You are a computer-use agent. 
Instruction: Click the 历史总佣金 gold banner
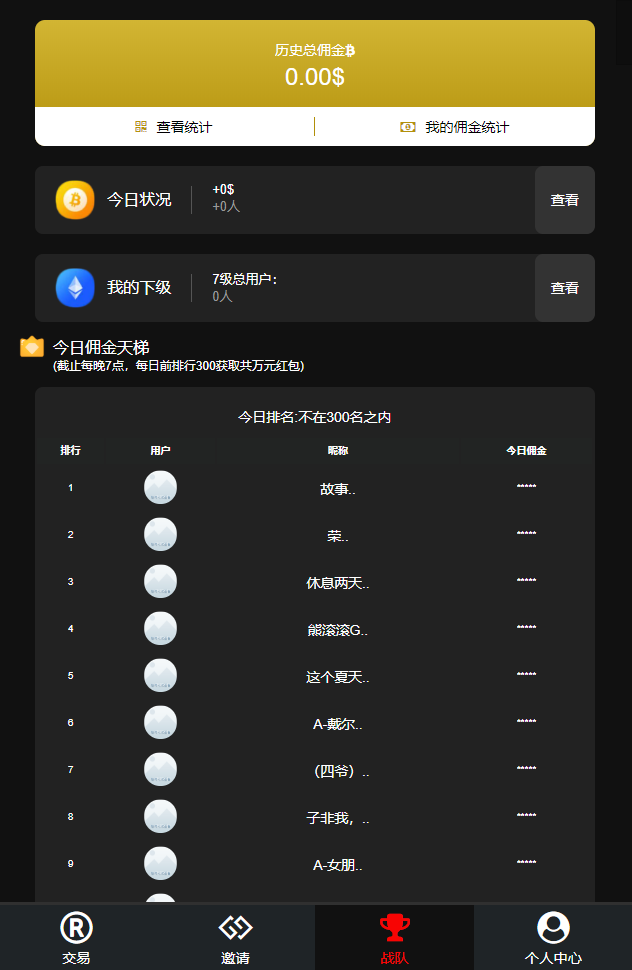pyautogui.click(x=315, y=64)
